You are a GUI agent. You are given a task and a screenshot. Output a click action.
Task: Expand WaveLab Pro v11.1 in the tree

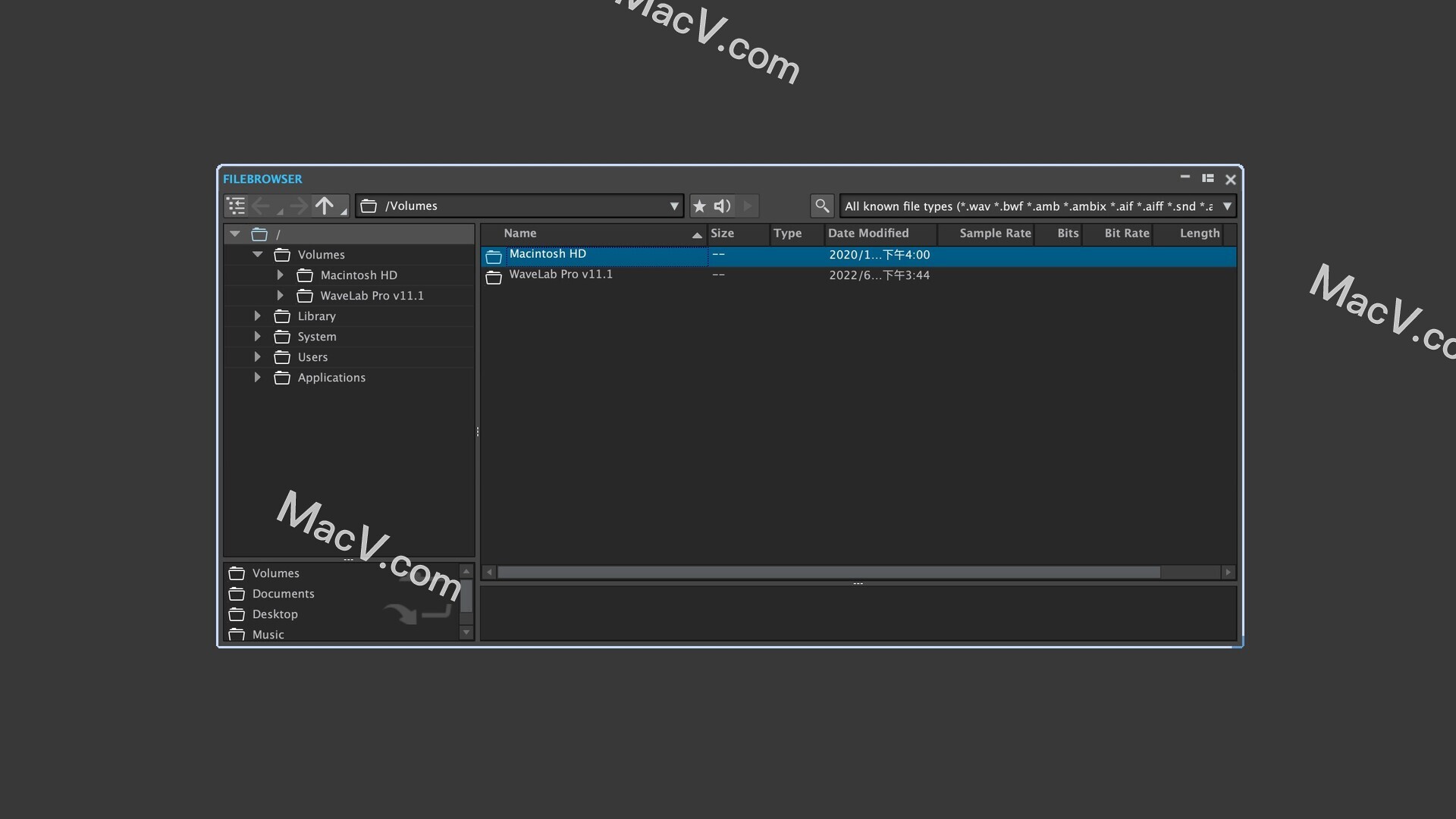pyautogui.click(x=281, y=296)
